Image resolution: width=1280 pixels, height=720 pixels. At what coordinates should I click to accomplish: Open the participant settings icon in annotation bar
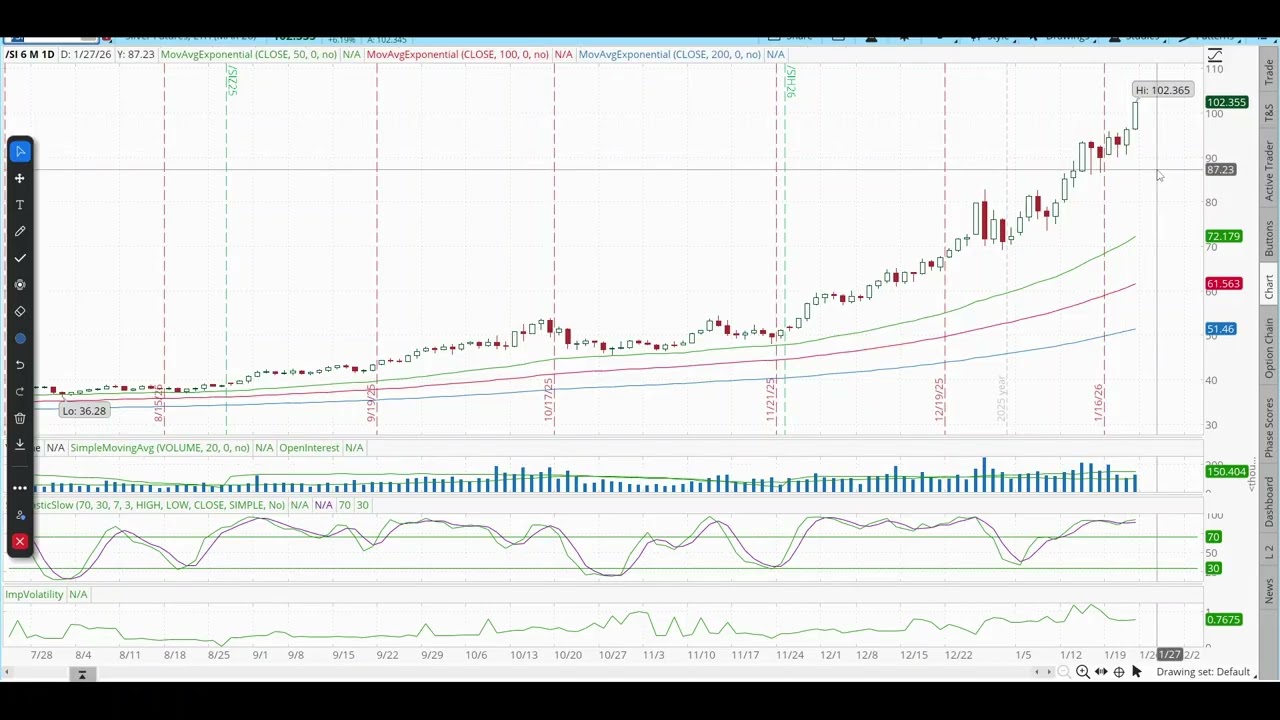click(20, 515)
